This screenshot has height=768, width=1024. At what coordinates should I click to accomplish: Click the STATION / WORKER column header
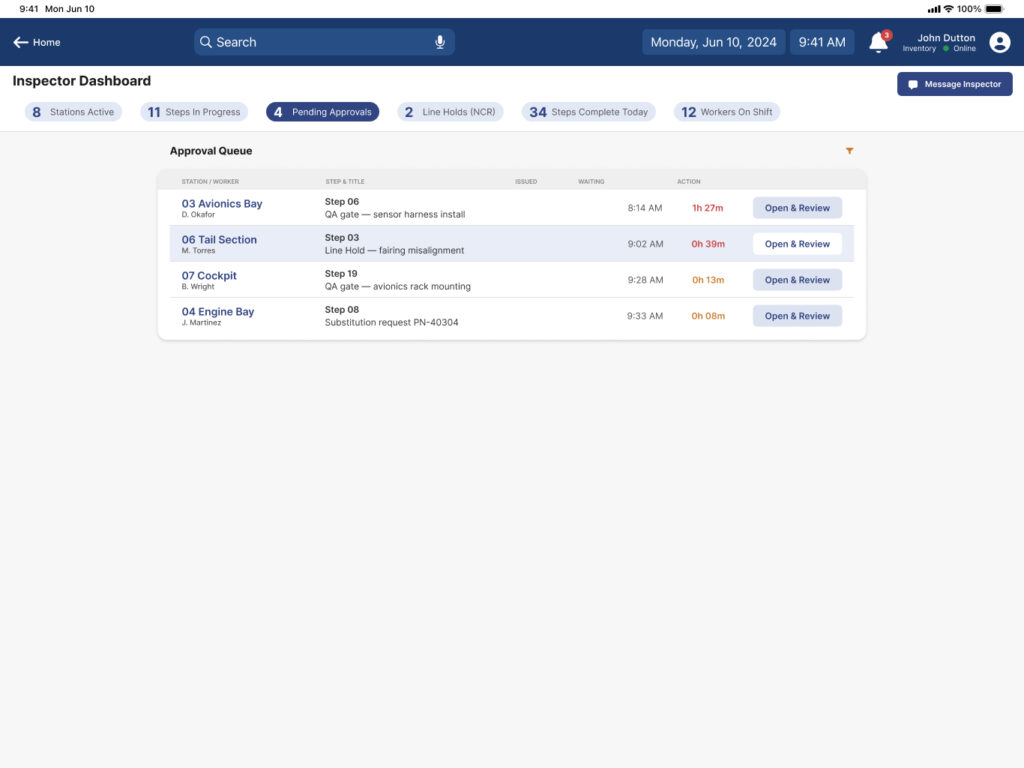point(210,182)
